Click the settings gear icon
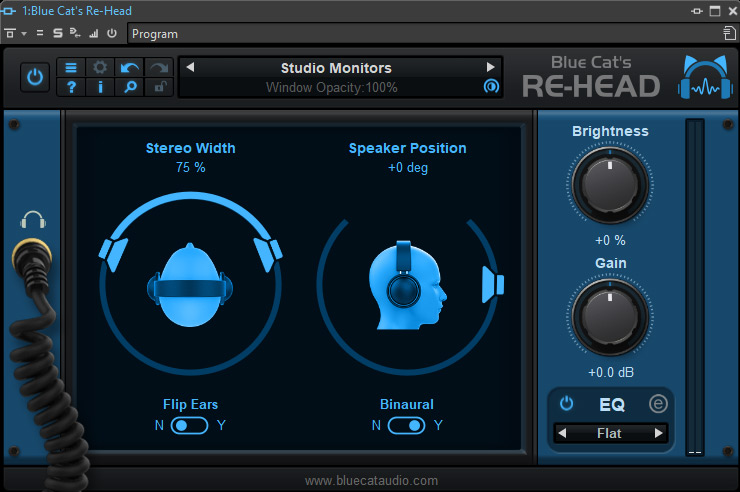Screen dimensions: 740x492 click(101, 68)
